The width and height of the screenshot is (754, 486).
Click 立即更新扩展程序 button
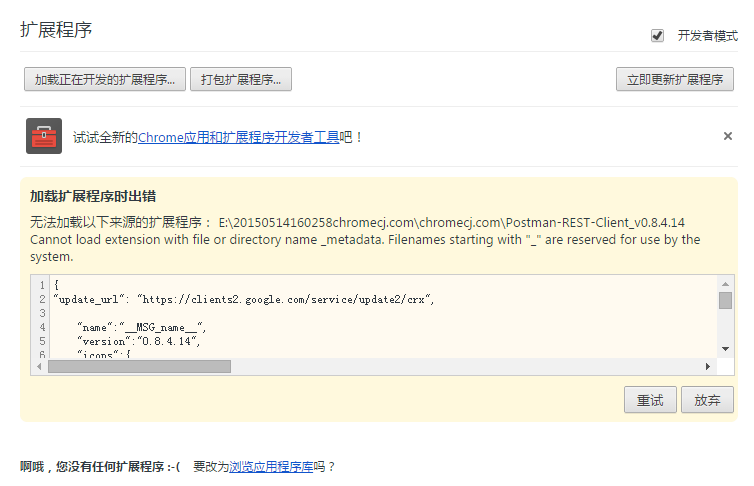(675, 79)
